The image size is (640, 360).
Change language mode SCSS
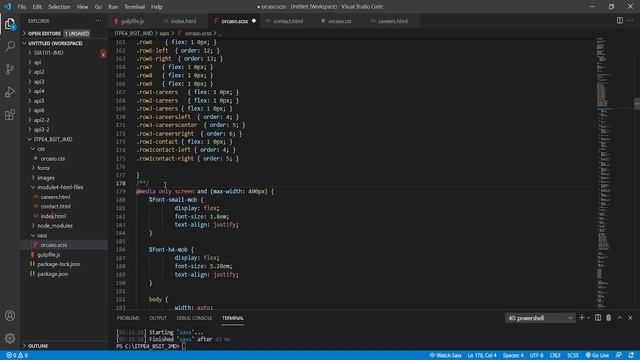coord(573,356)
